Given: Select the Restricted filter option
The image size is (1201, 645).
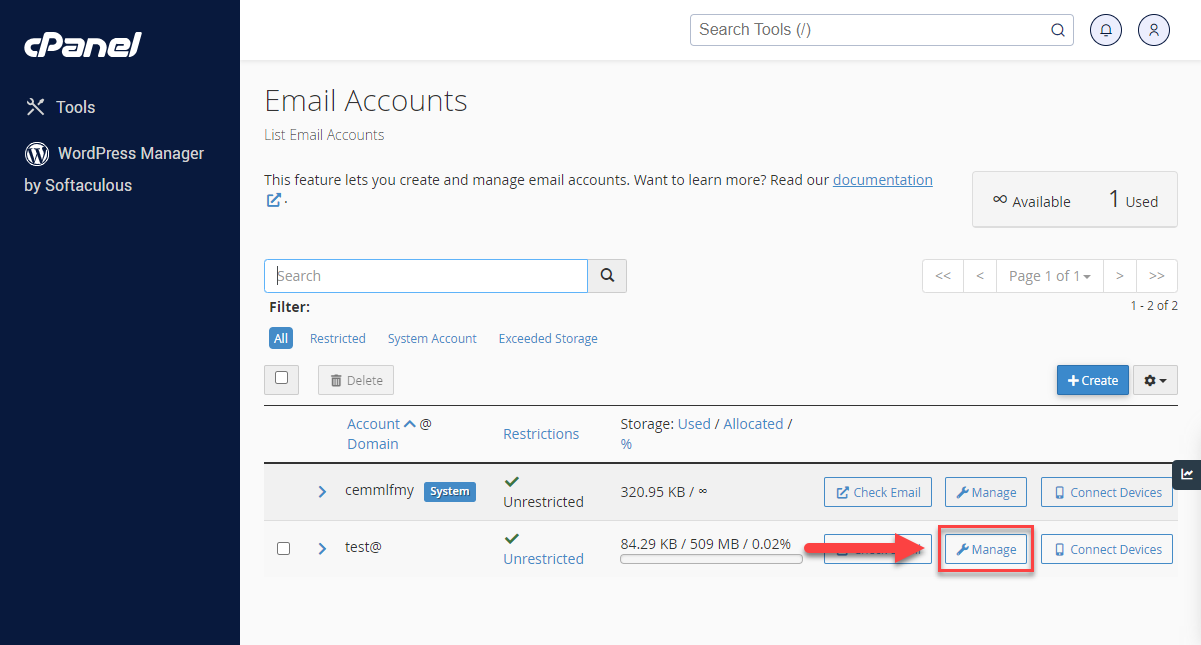Looking at the screenshot, I should point(337,338).
